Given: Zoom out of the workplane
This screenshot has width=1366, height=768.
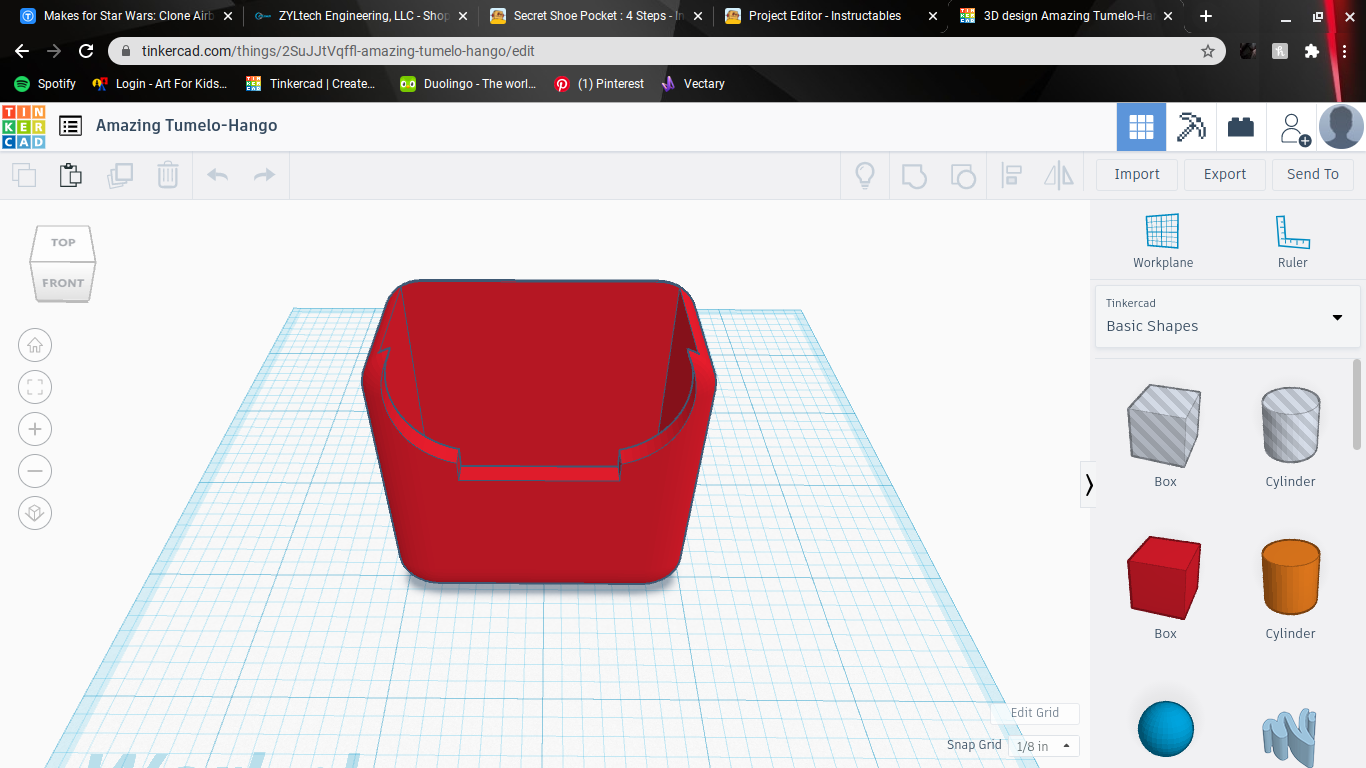Looking at the screenshot, I should pyautogui.click(x=35, y=471).
